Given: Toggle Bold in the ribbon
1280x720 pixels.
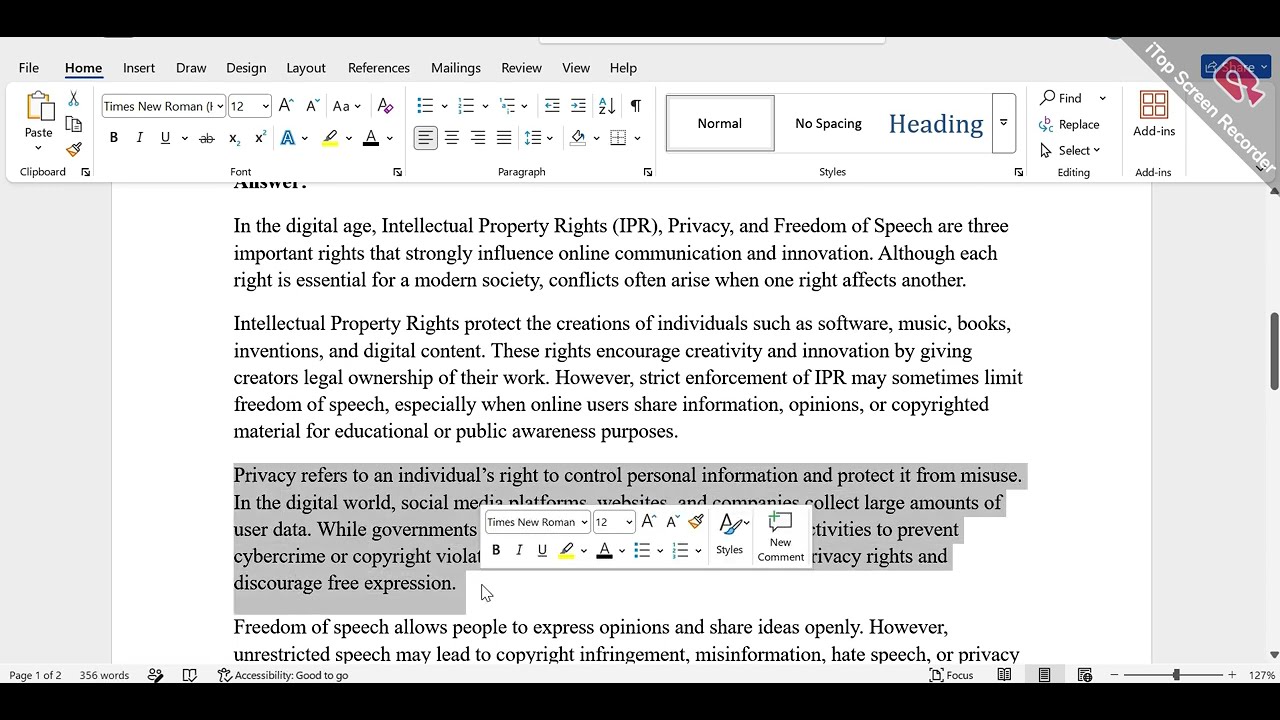Looking at the screenshot, I should [x=114, y=138].
